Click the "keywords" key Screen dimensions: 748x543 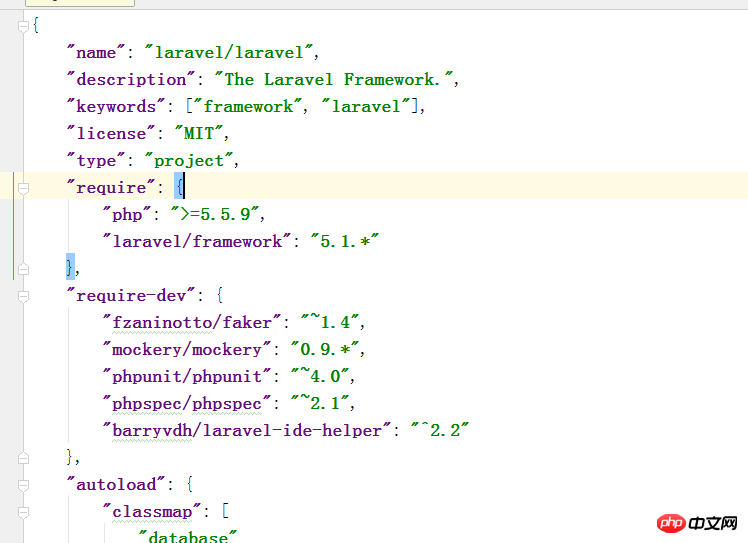116,106
